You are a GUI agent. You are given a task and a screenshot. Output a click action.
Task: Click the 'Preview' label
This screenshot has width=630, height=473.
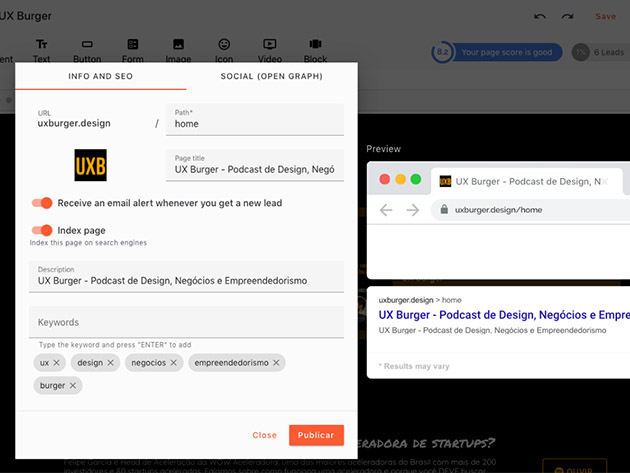click(x=383, y=149)
